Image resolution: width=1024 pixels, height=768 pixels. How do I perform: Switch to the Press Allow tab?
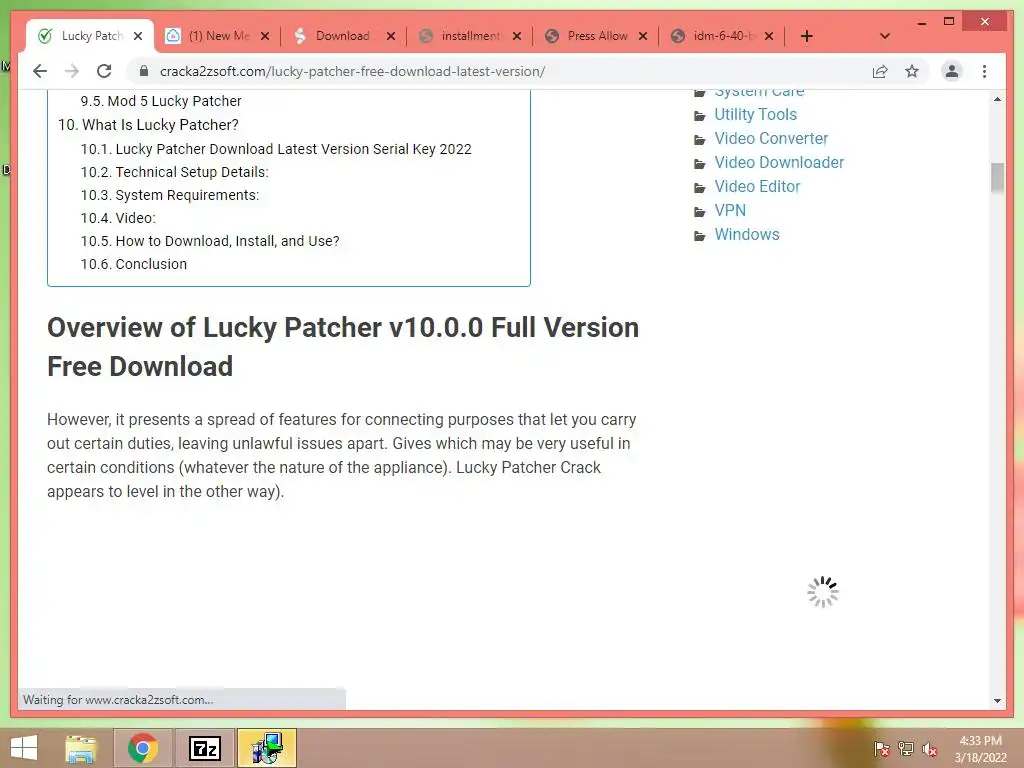[597, 36]
